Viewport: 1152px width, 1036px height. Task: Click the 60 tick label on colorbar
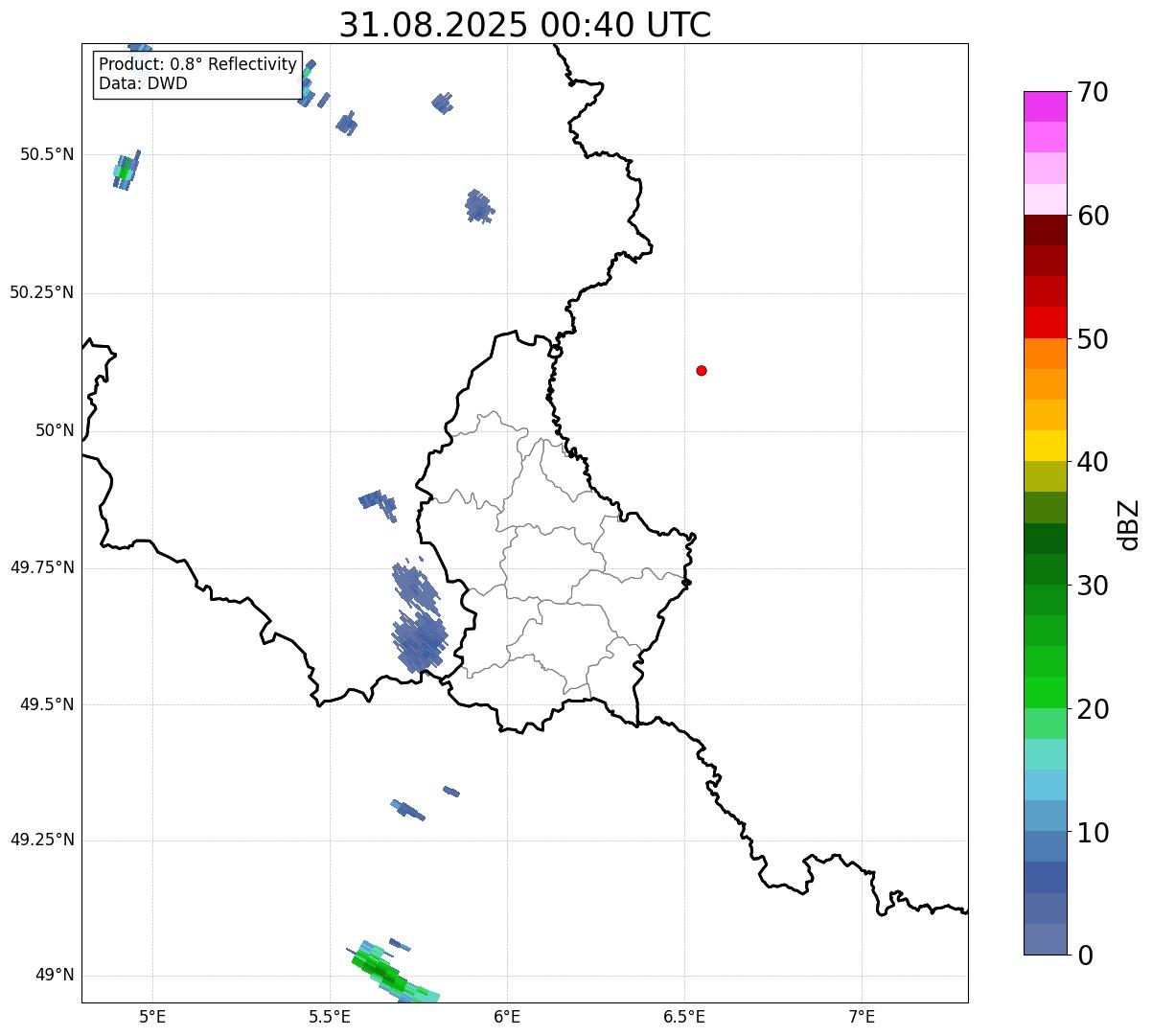coord(1093,217)
